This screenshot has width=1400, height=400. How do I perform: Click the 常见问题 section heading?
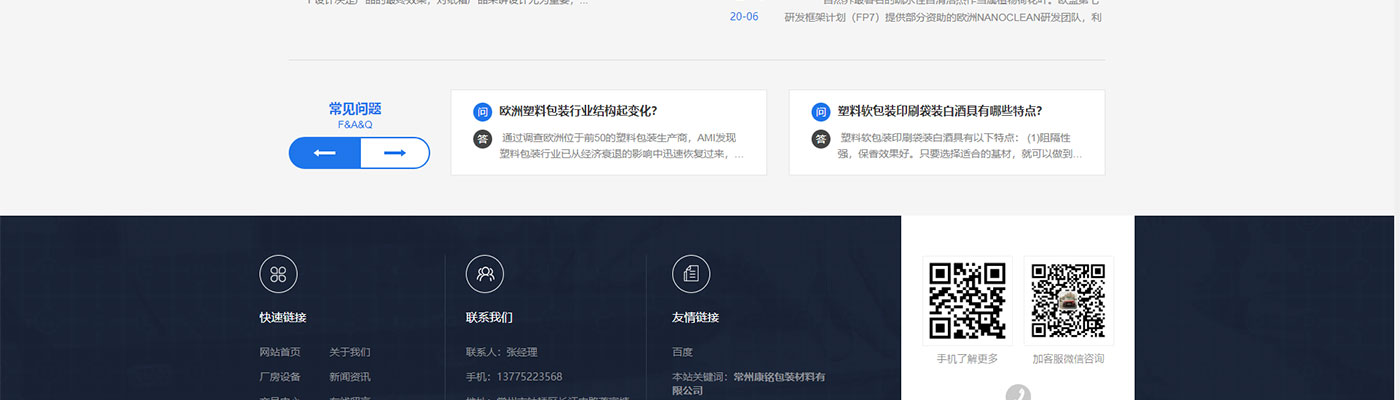(355, 109)
